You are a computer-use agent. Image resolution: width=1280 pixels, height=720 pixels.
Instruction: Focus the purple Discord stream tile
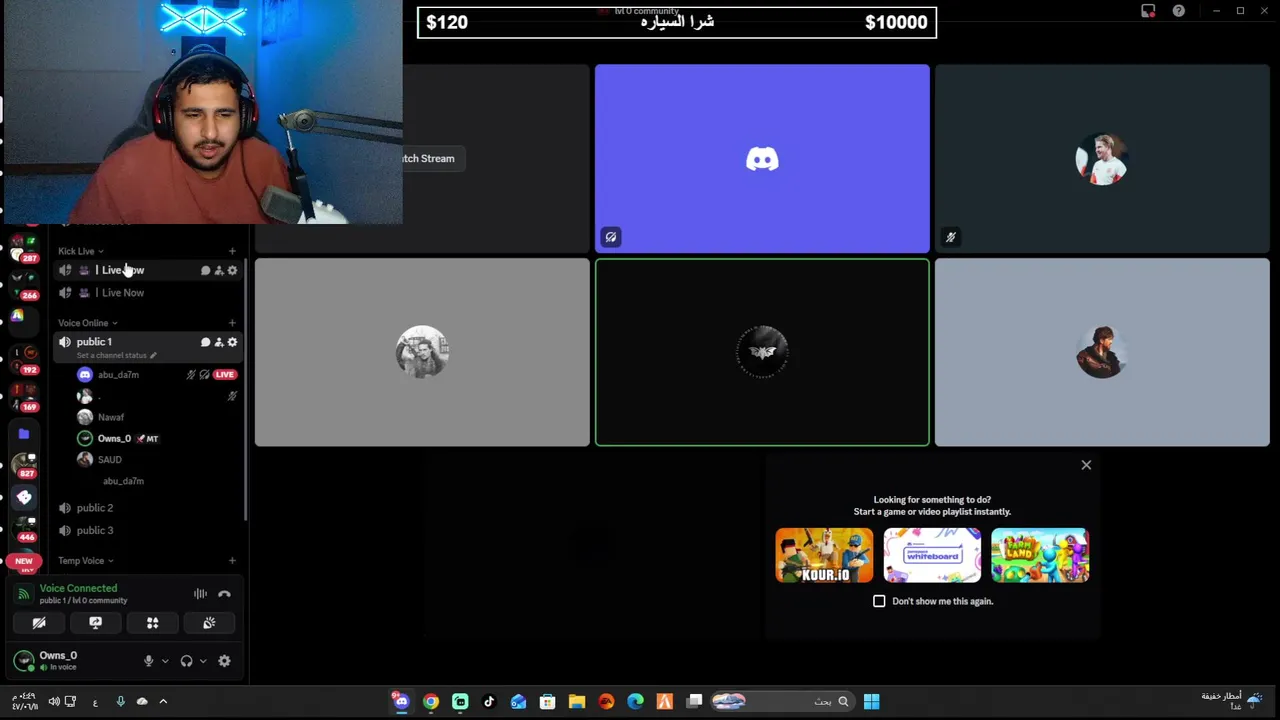coord(762,158)
